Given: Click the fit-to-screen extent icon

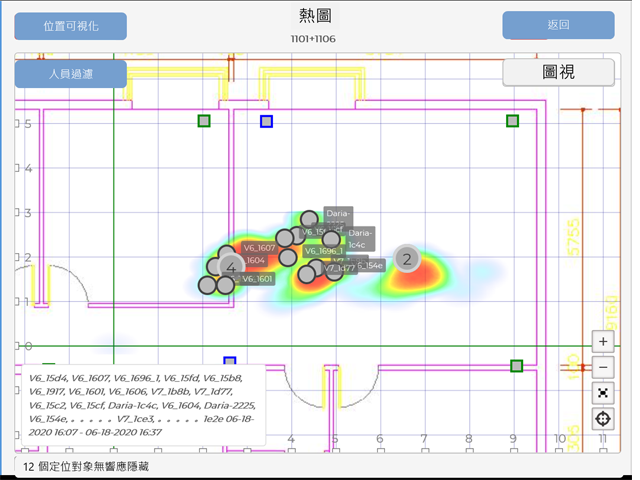Looking at the screenshot, I should (x=603, y=393).
